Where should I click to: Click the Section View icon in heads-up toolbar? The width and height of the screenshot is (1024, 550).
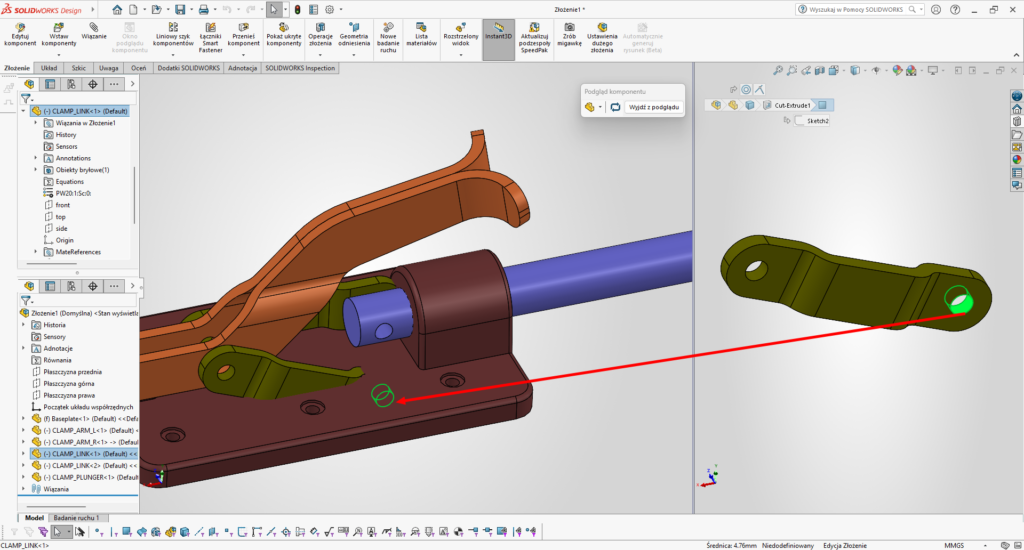tap(820, 71)
